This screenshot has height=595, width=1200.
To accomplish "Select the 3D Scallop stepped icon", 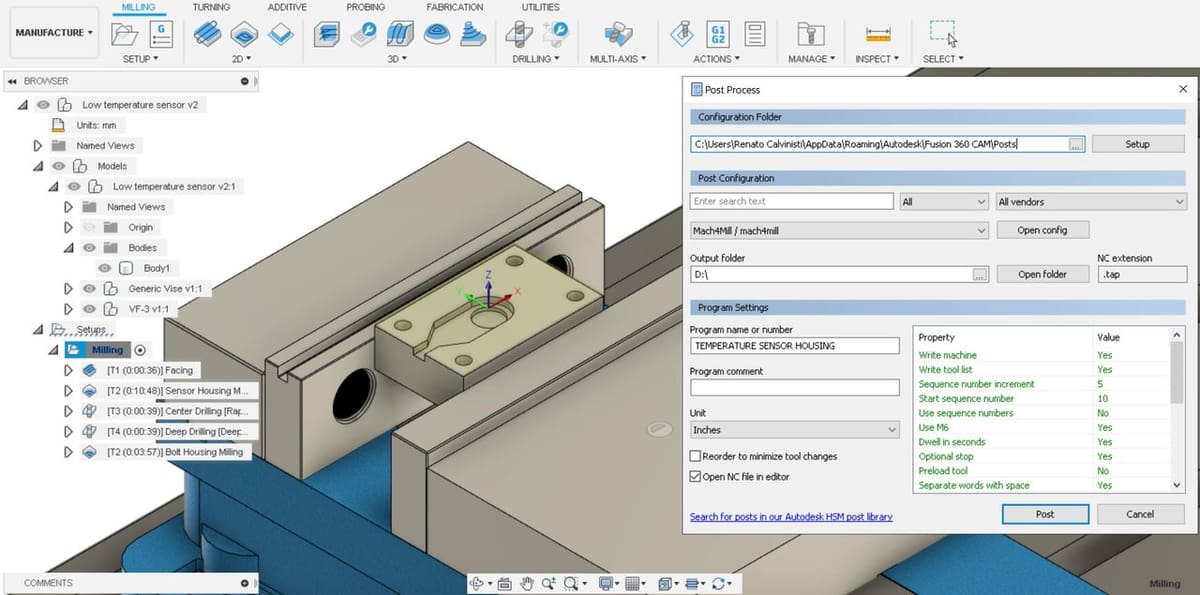I will click(x=472, y=34).
